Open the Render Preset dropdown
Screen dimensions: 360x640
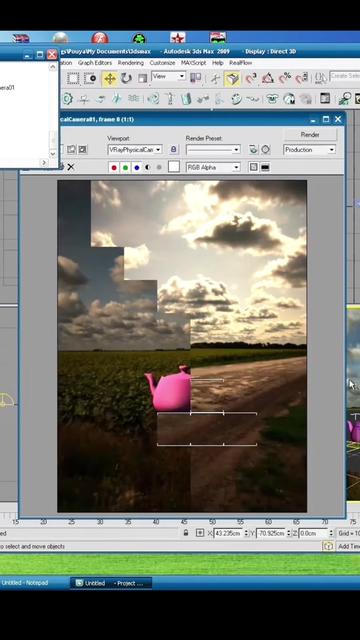coord(213,150)
